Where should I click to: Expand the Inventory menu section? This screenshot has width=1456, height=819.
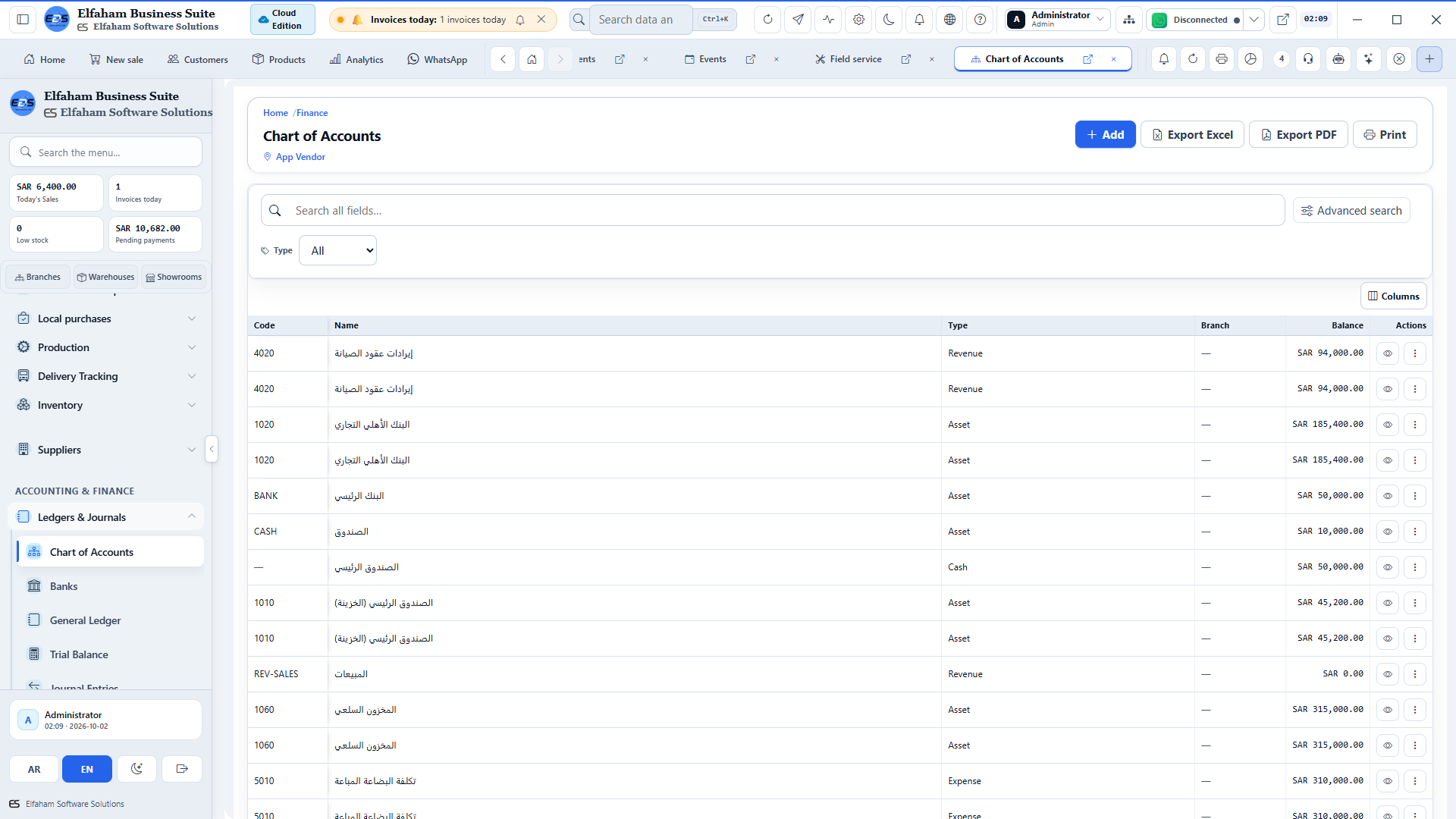[x=106, y=405]
